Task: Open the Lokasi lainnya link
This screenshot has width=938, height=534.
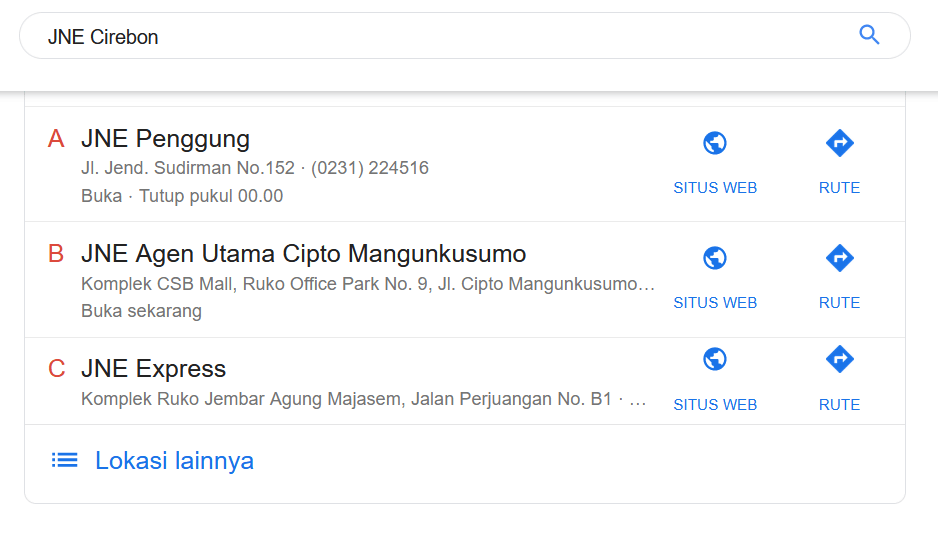Action: 174,461
